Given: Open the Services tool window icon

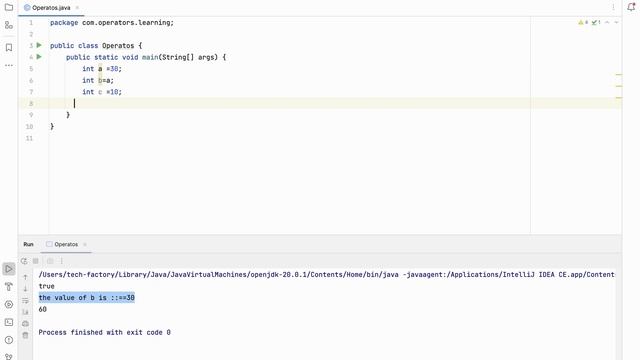Looking at the screenshot, I should point(9,304).
